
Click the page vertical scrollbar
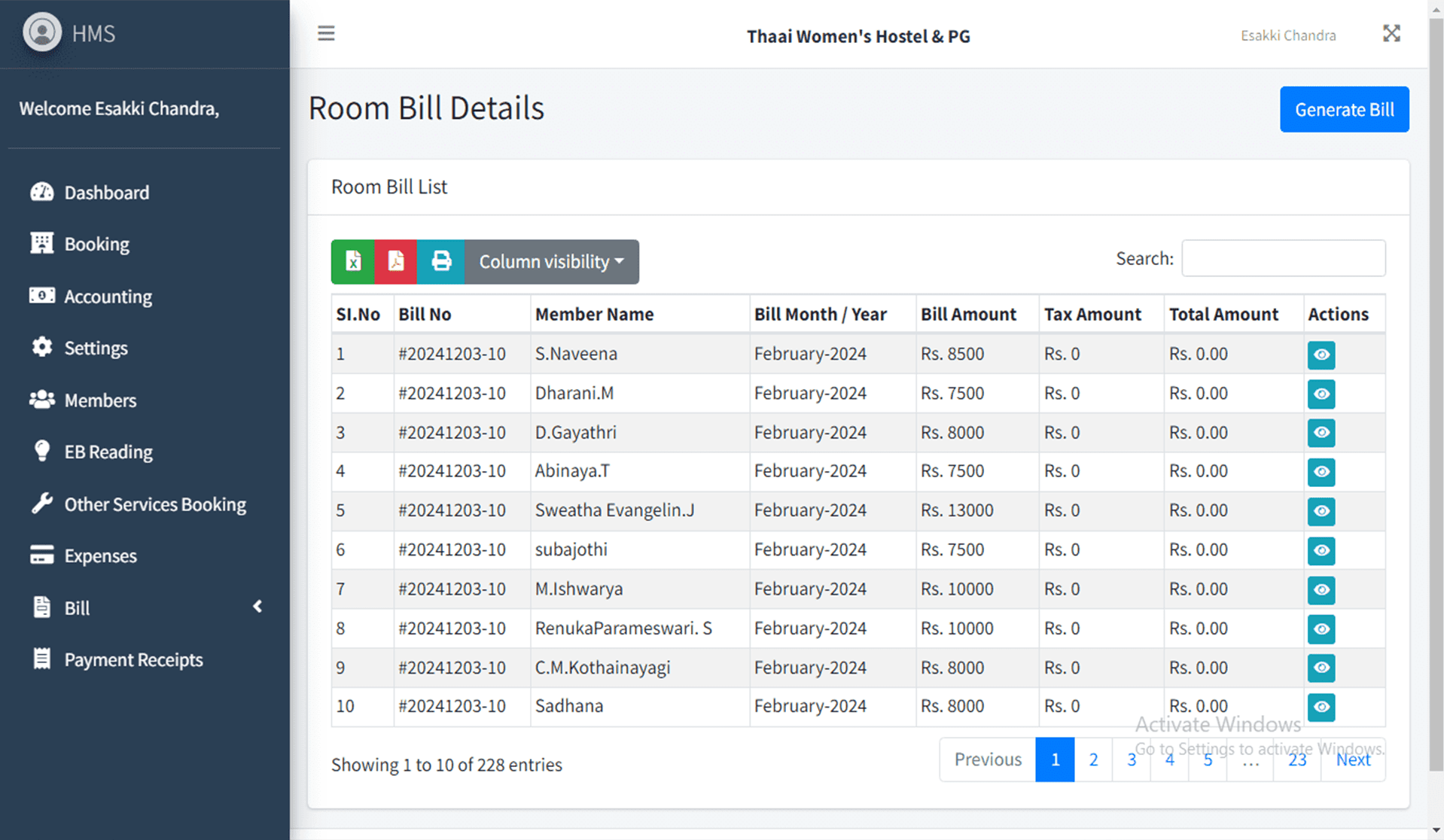[x=1436, y=395]
